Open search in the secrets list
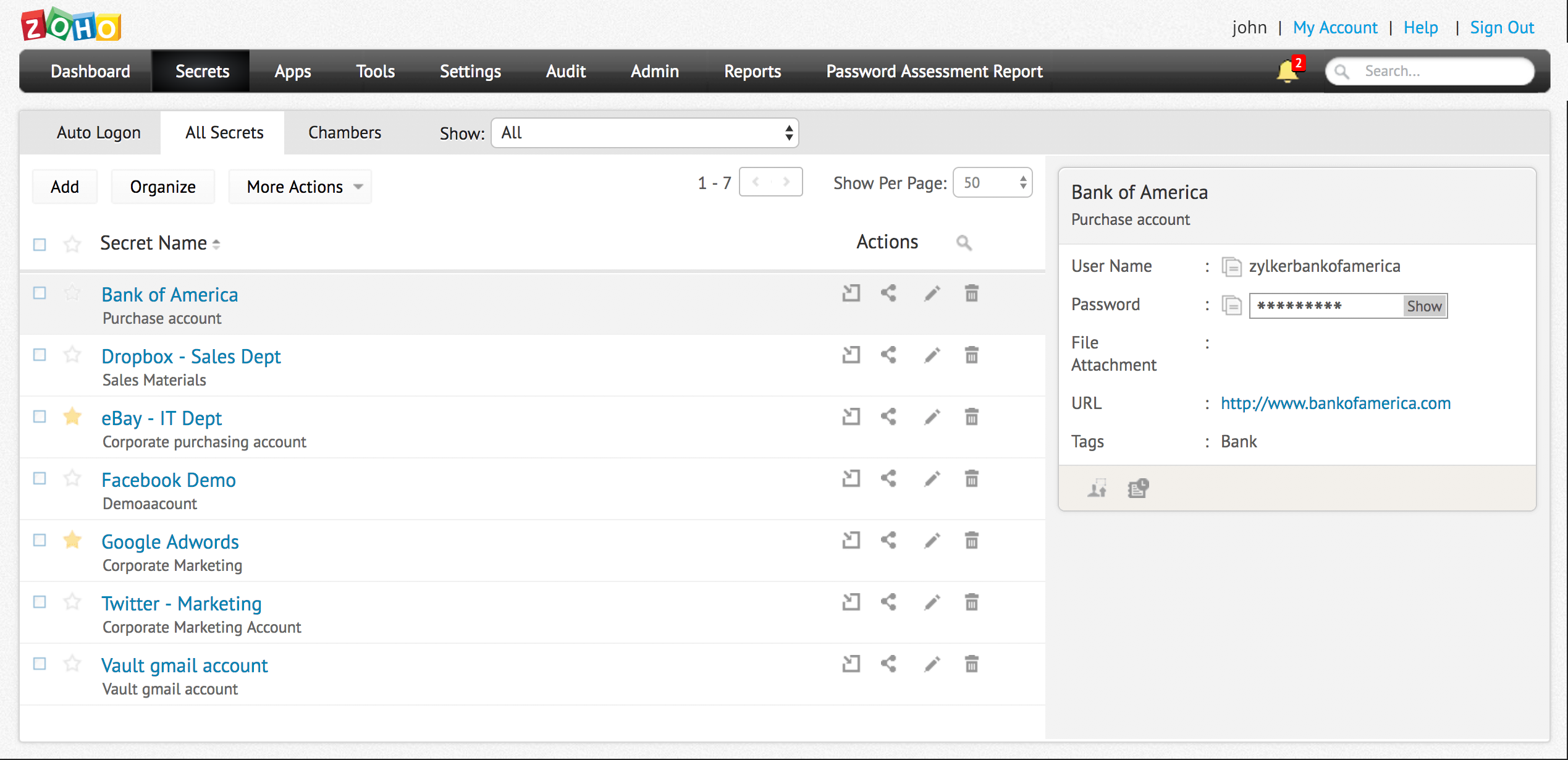 point(964,243)
